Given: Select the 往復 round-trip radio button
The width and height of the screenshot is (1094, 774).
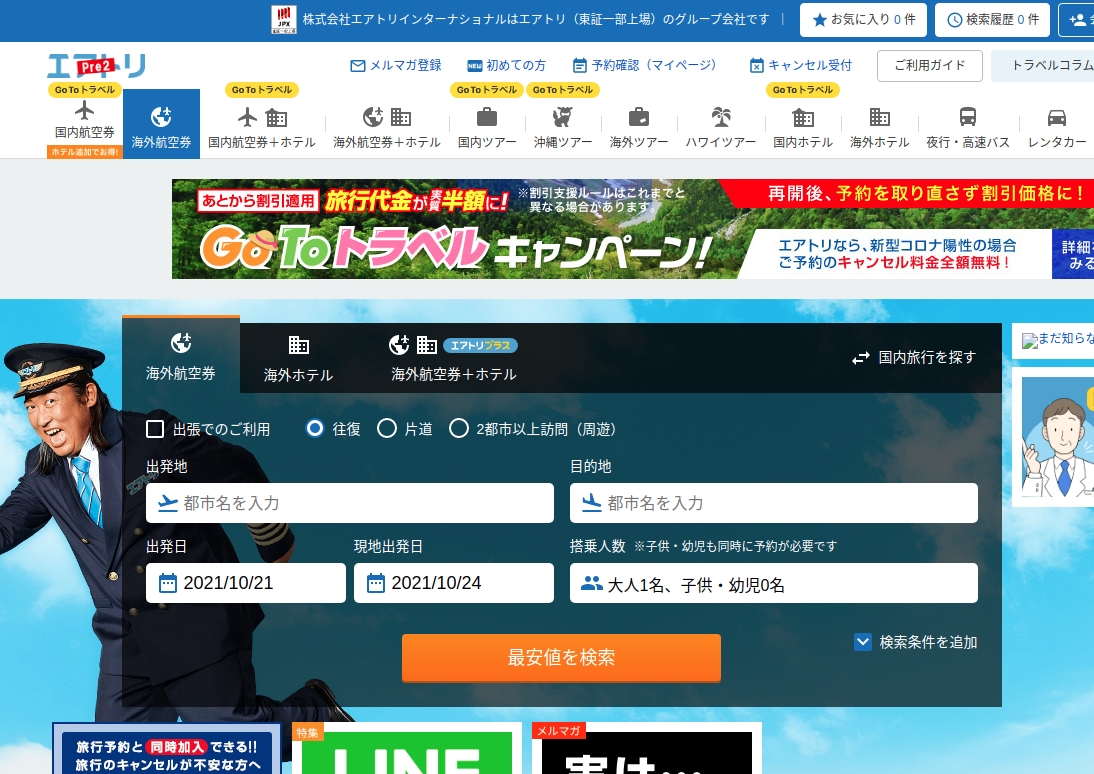Looking at the screenshot, I should pyautogui.click(x=315, y=429).
